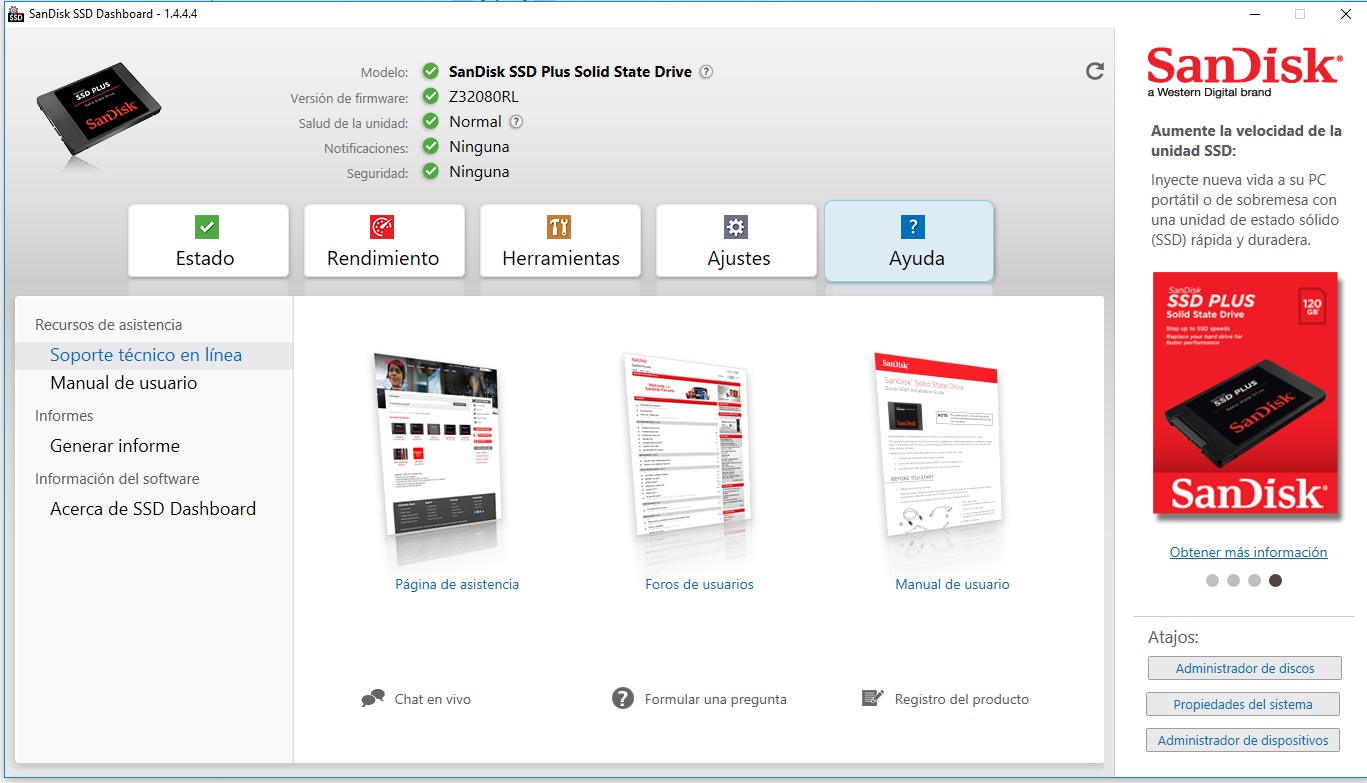
Task: Click the green check next to Notificaciones
Action: [431, 147]
